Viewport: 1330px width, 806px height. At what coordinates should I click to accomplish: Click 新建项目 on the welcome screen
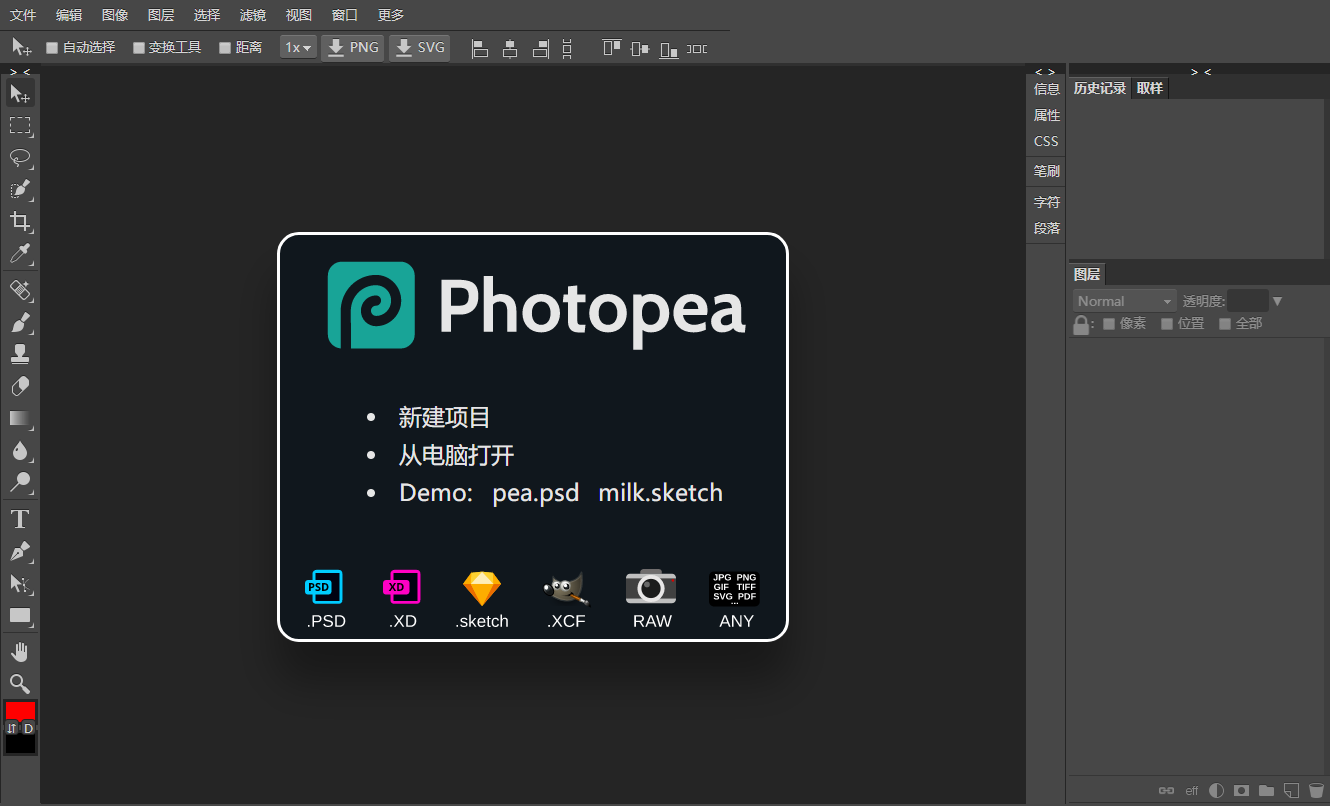[x=444, y=418]
